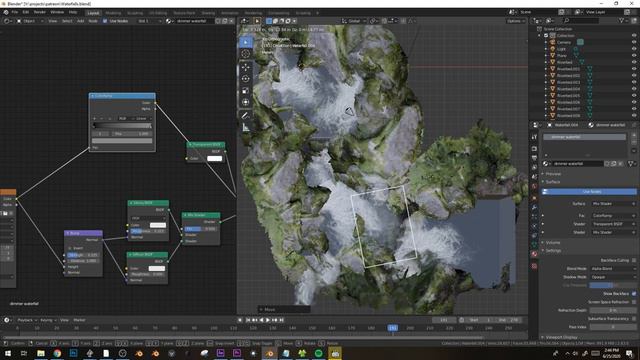The image size is (640, 360).
Task: Enable the Backface Culling checkbox
Action: point(633,260)
